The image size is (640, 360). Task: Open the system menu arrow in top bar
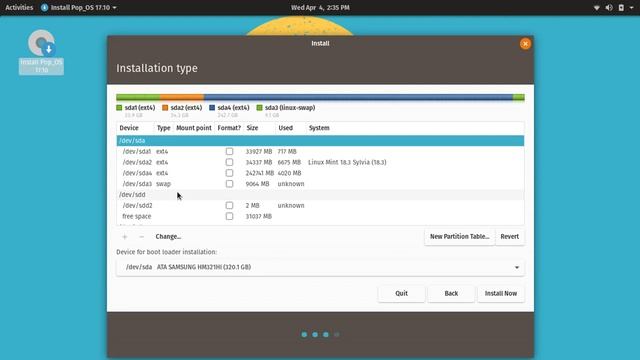click(x=631, y=8)
